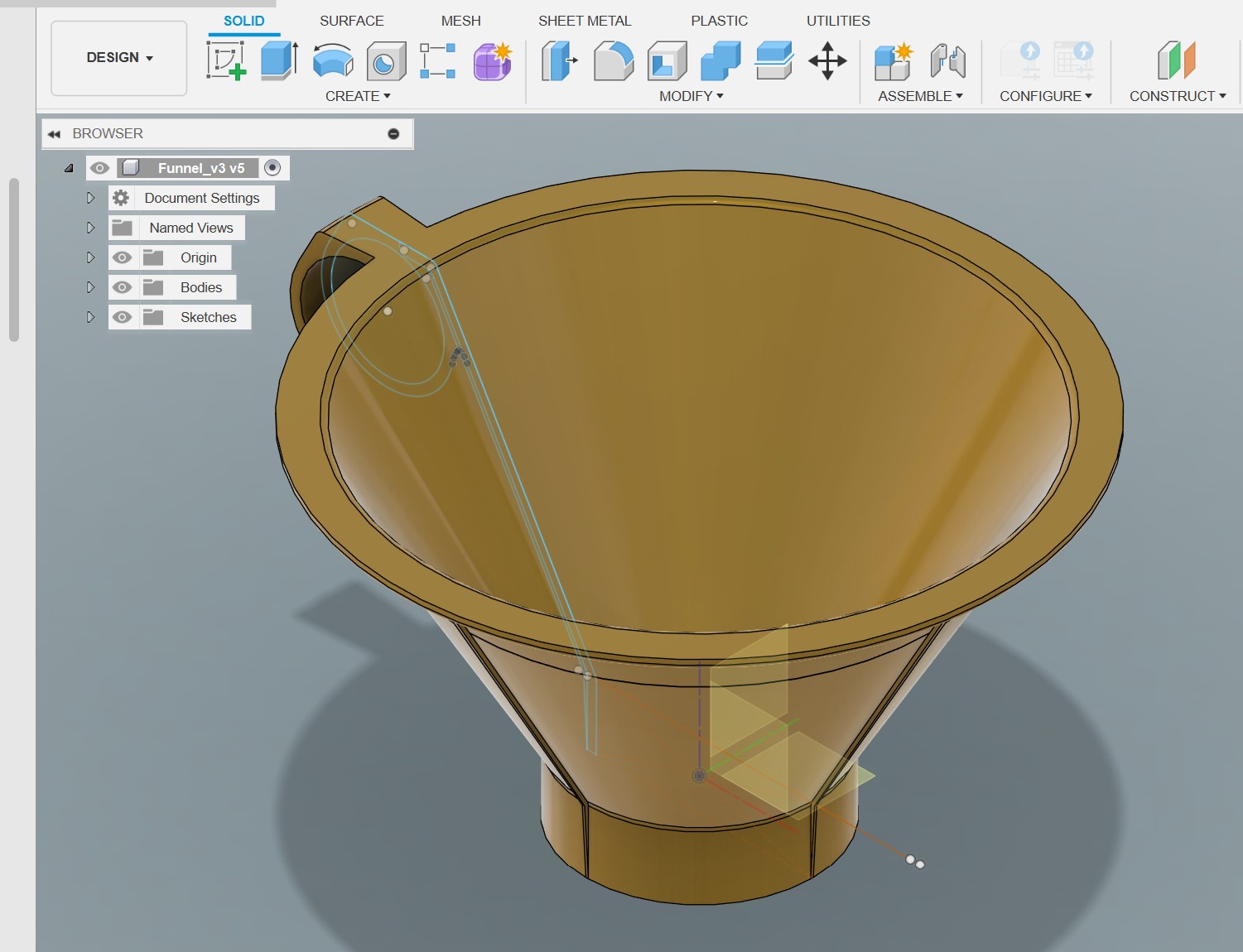Select the Create Sketch tool
1243x952 pixels.
click(x=224, y=60)
